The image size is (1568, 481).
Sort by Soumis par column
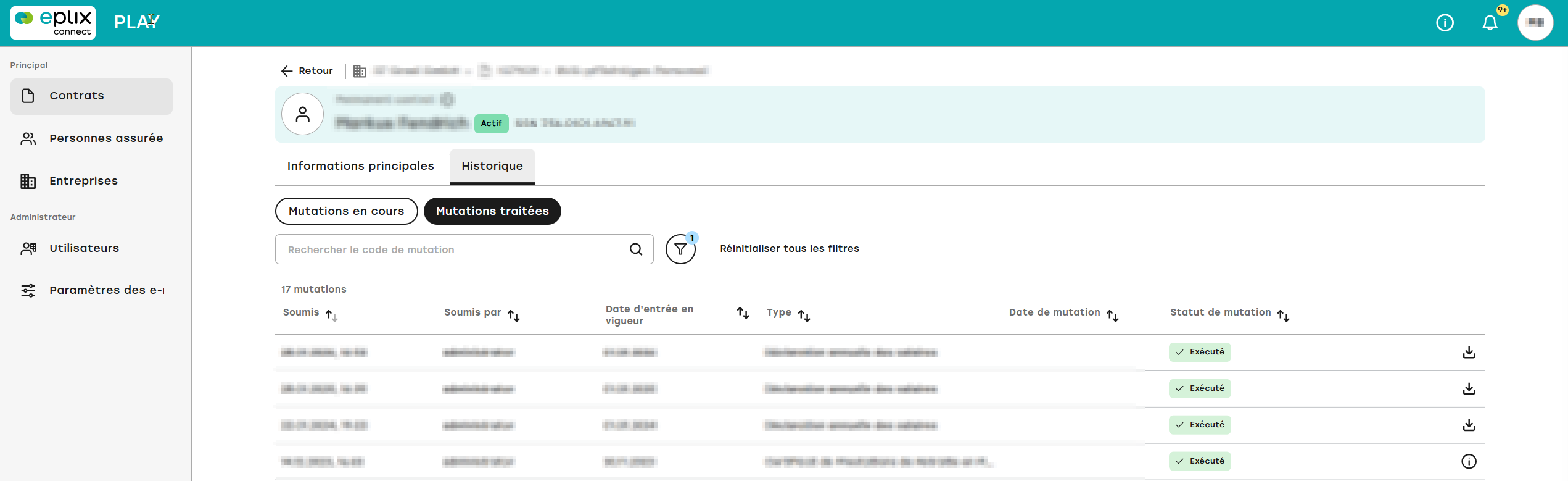click(514, 316)
